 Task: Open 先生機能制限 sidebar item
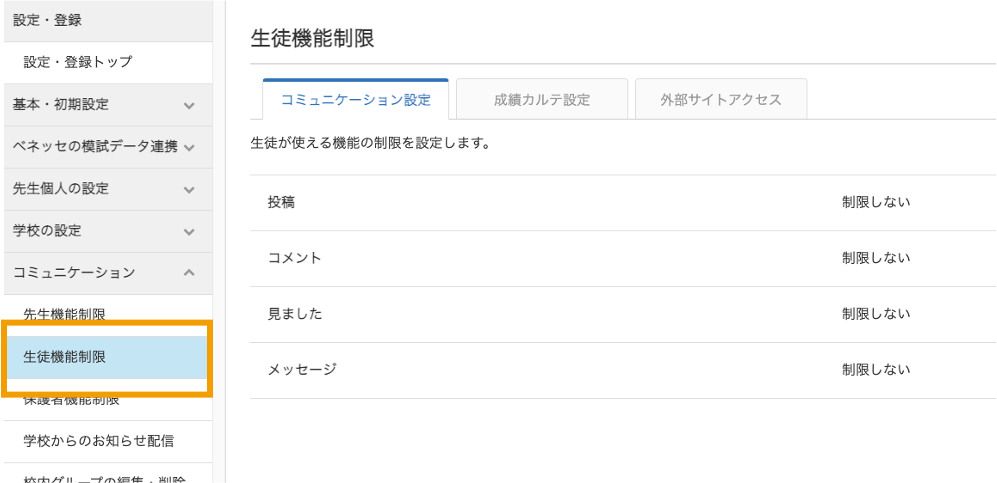tap(64, 314)
